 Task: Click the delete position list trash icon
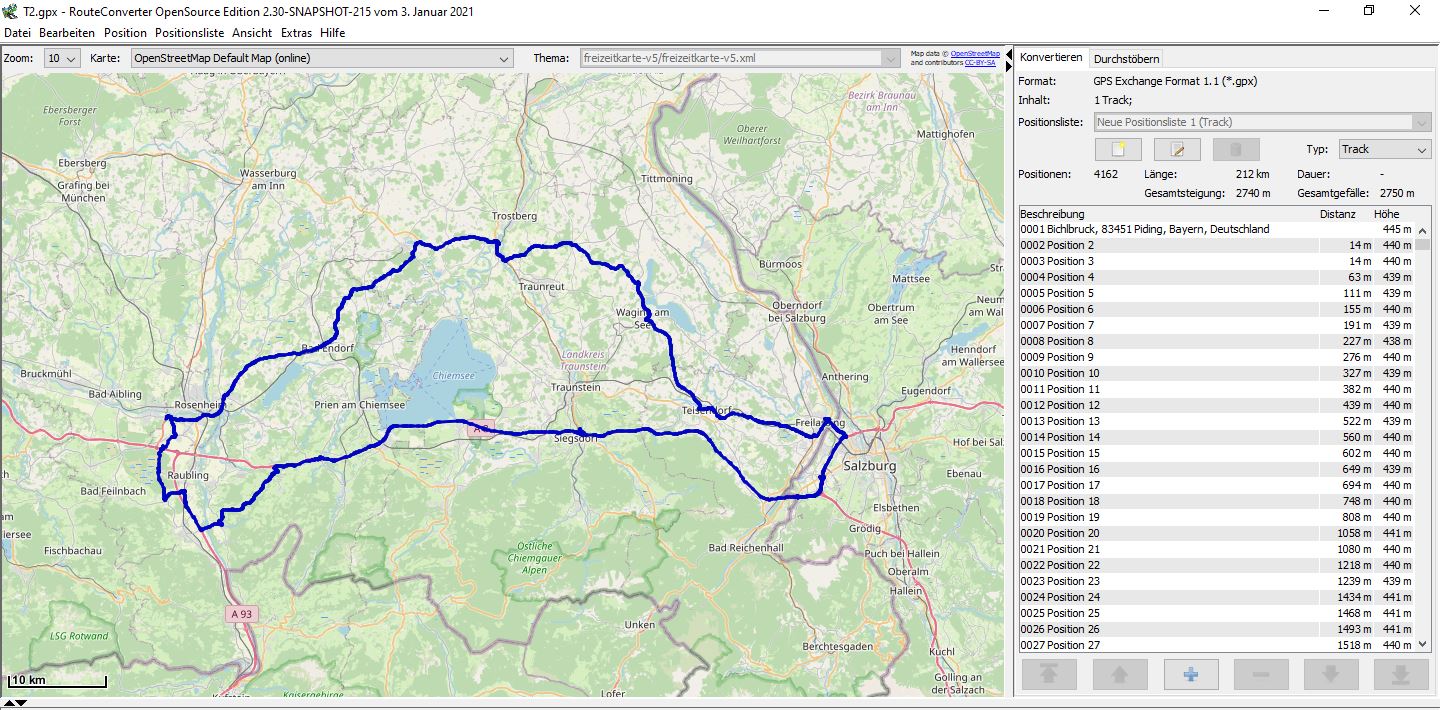(1236, 150)
